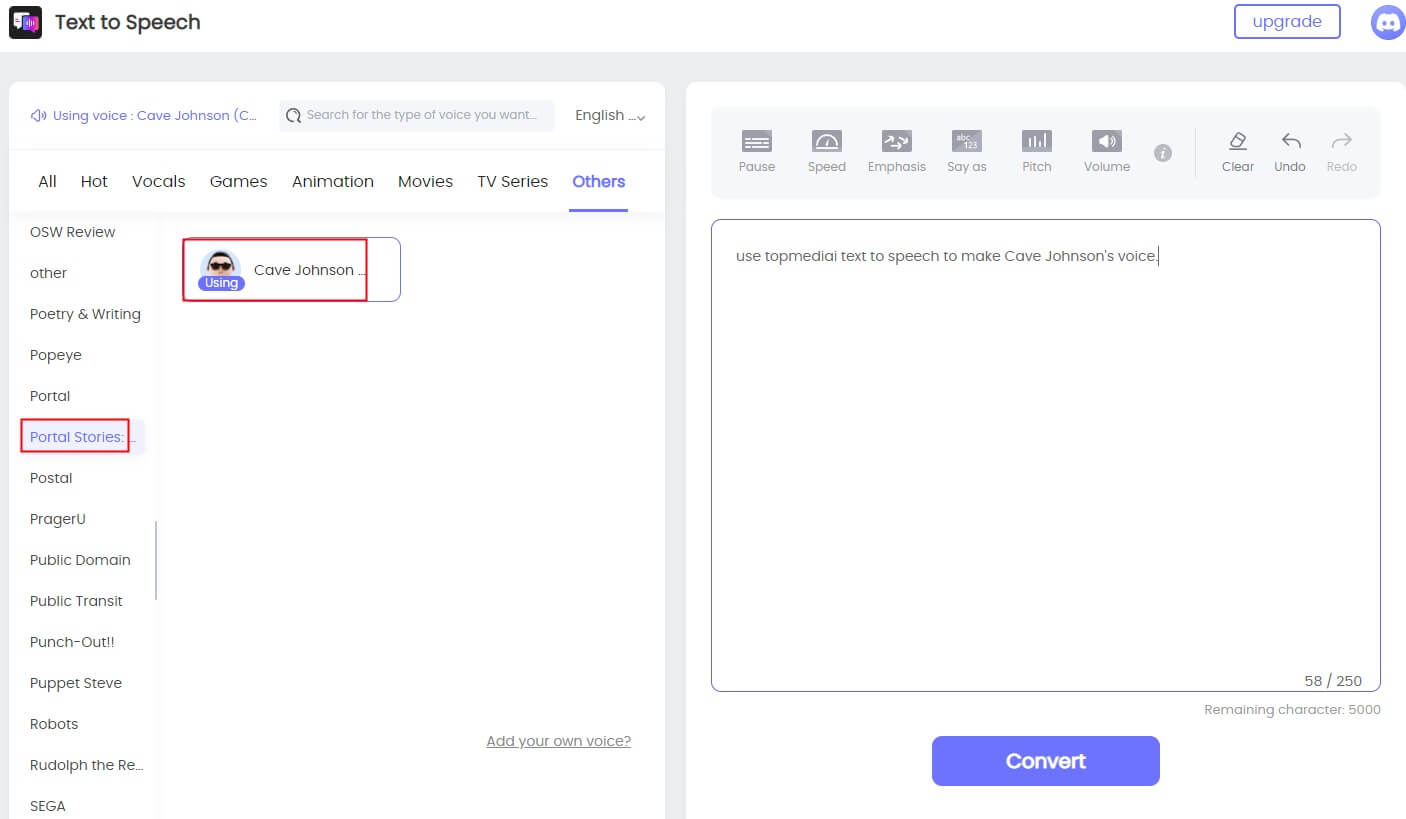Image resolution: width=1406 pixels, height=819 pixels.
Task: Select the Popeye category
Action: [56, 355]
